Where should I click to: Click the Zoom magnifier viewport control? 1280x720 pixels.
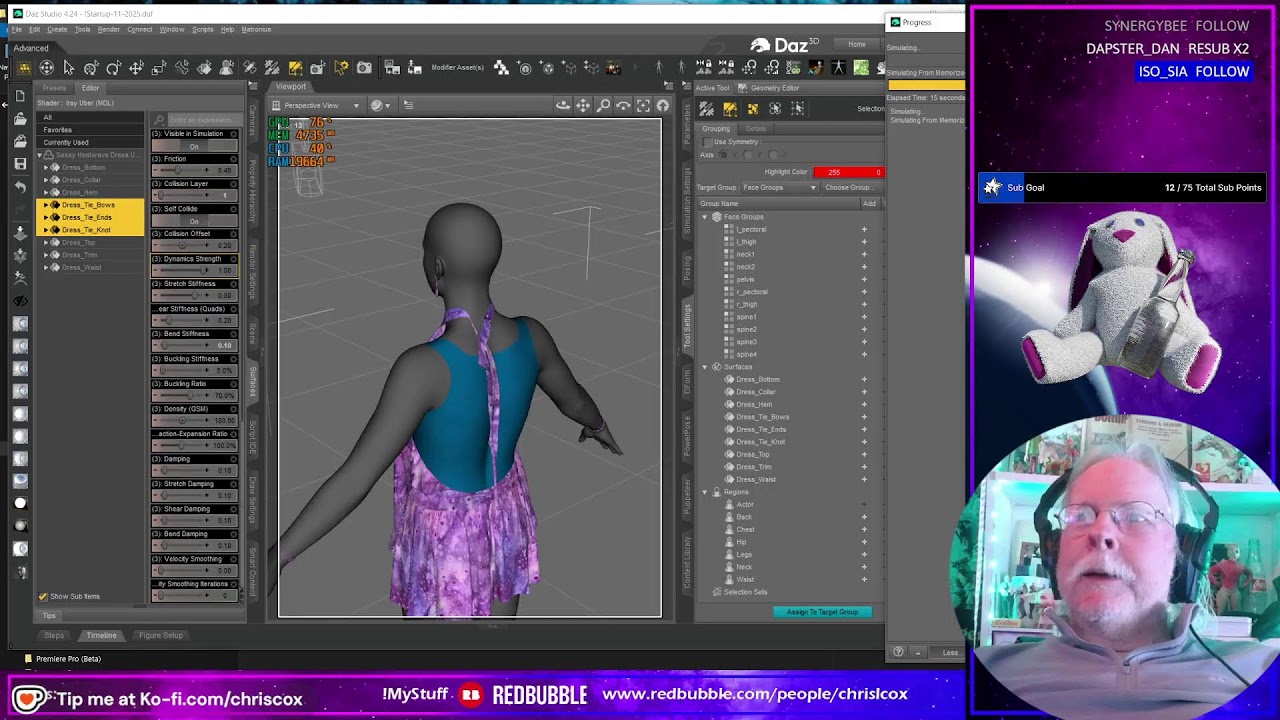click(x=603, y=105)
